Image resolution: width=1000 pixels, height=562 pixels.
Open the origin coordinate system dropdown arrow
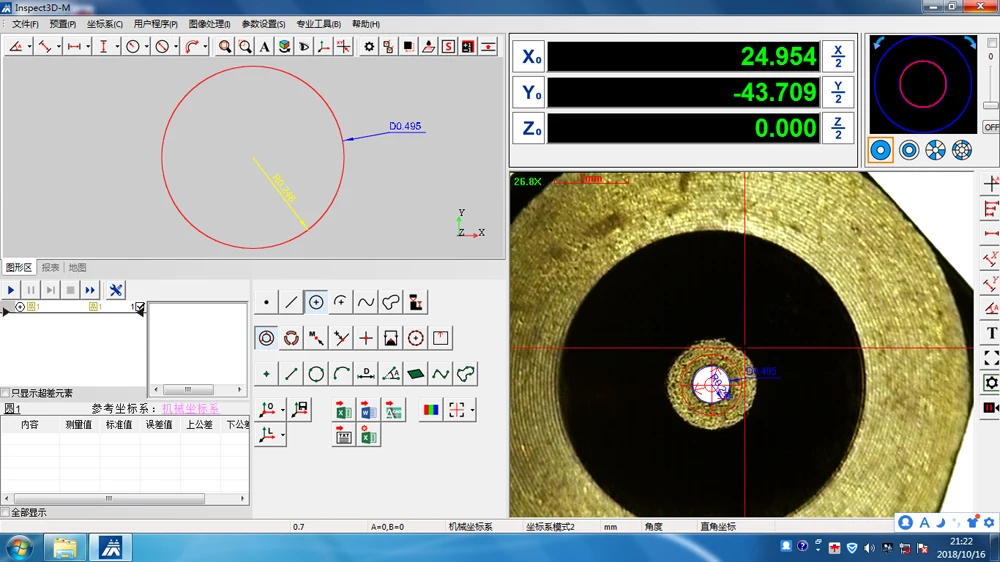tap(283, 409)
